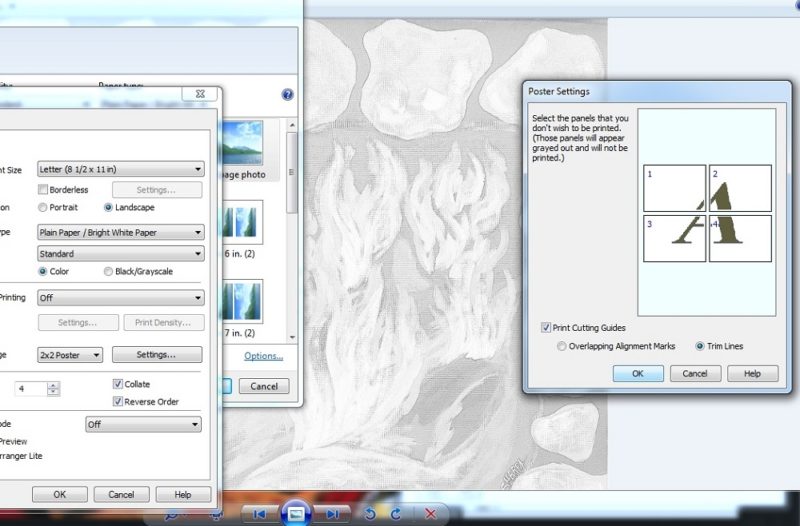Increase copies with stepper up arrow
Image resolution: width=800 pixels, height=526 pixels.
[x=53, y=385]
